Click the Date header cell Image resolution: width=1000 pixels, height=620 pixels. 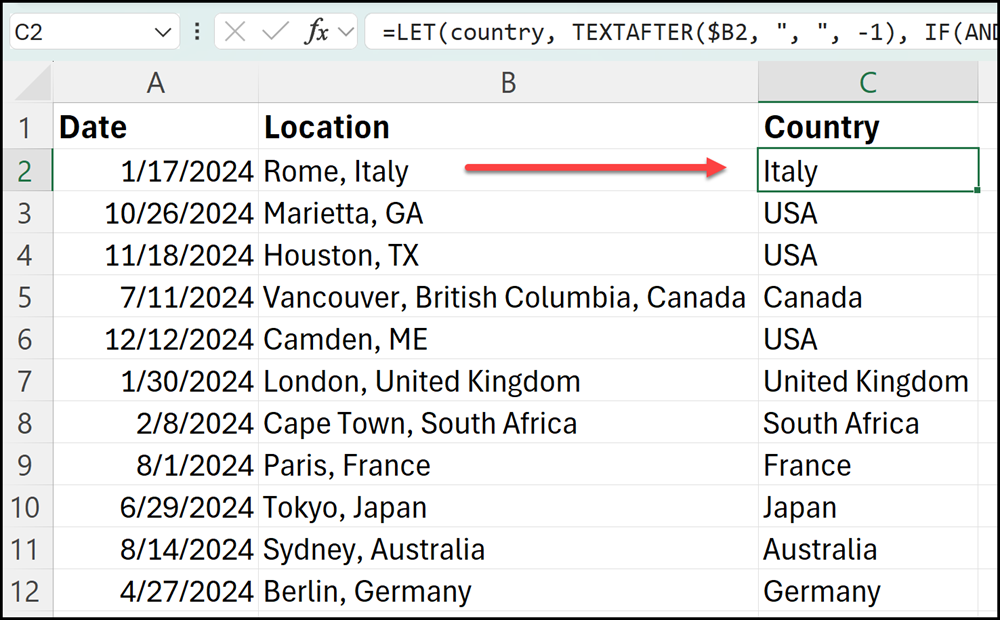(156, 127)
